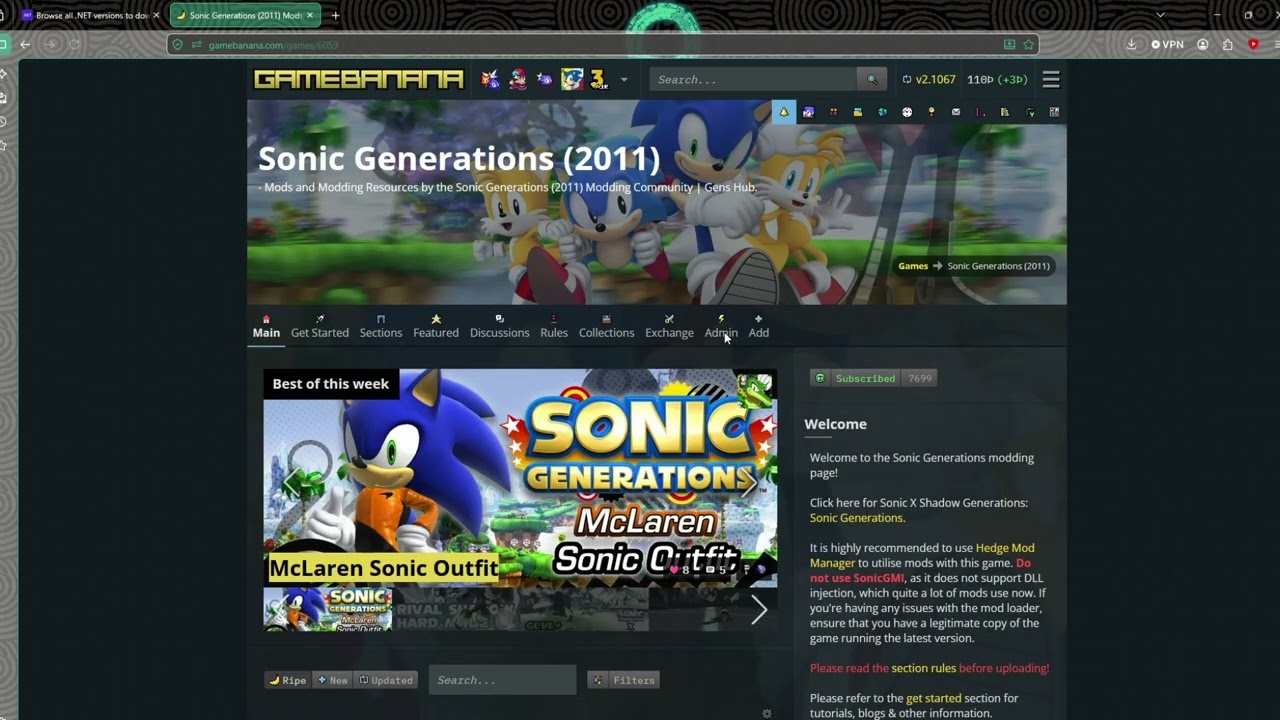Click the 'Gens Hub' text in the banner
This screenshot has height=720, width=1280.
(x=731, y=187)
